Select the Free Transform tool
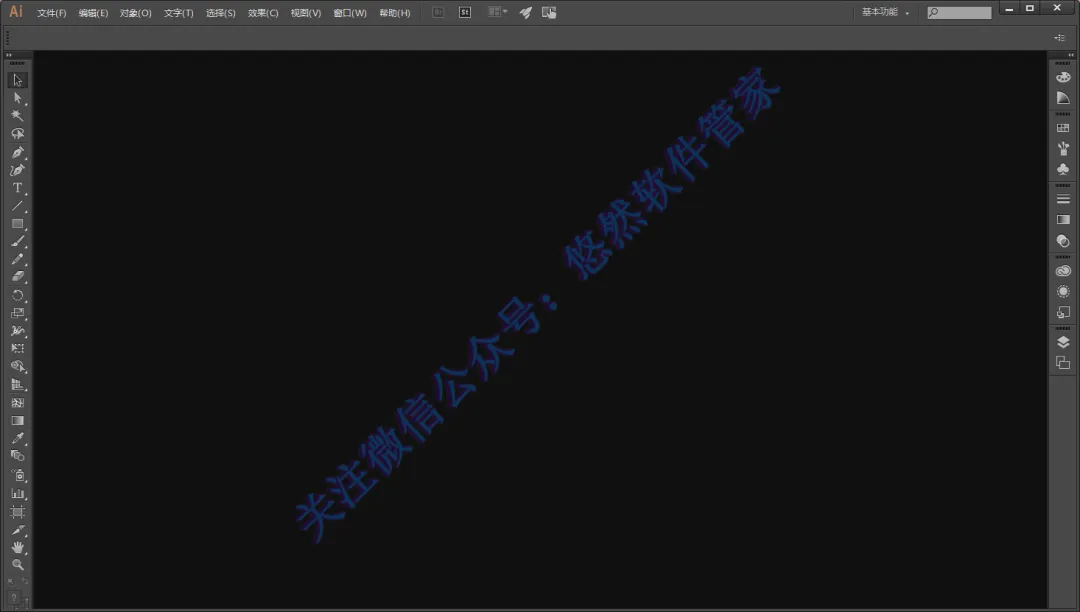Viewport: 1080px width, 612px height. pyautogui.click(x=17, y=348)
